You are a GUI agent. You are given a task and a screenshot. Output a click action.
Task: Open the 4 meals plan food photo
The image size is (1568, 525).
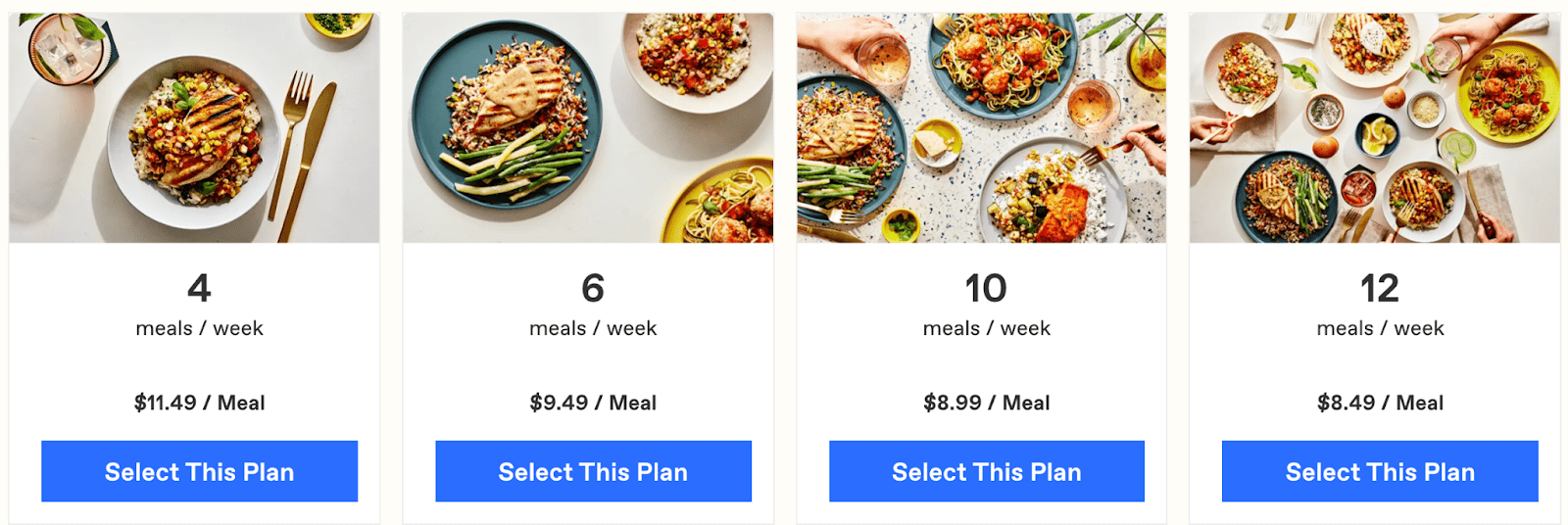194,127
